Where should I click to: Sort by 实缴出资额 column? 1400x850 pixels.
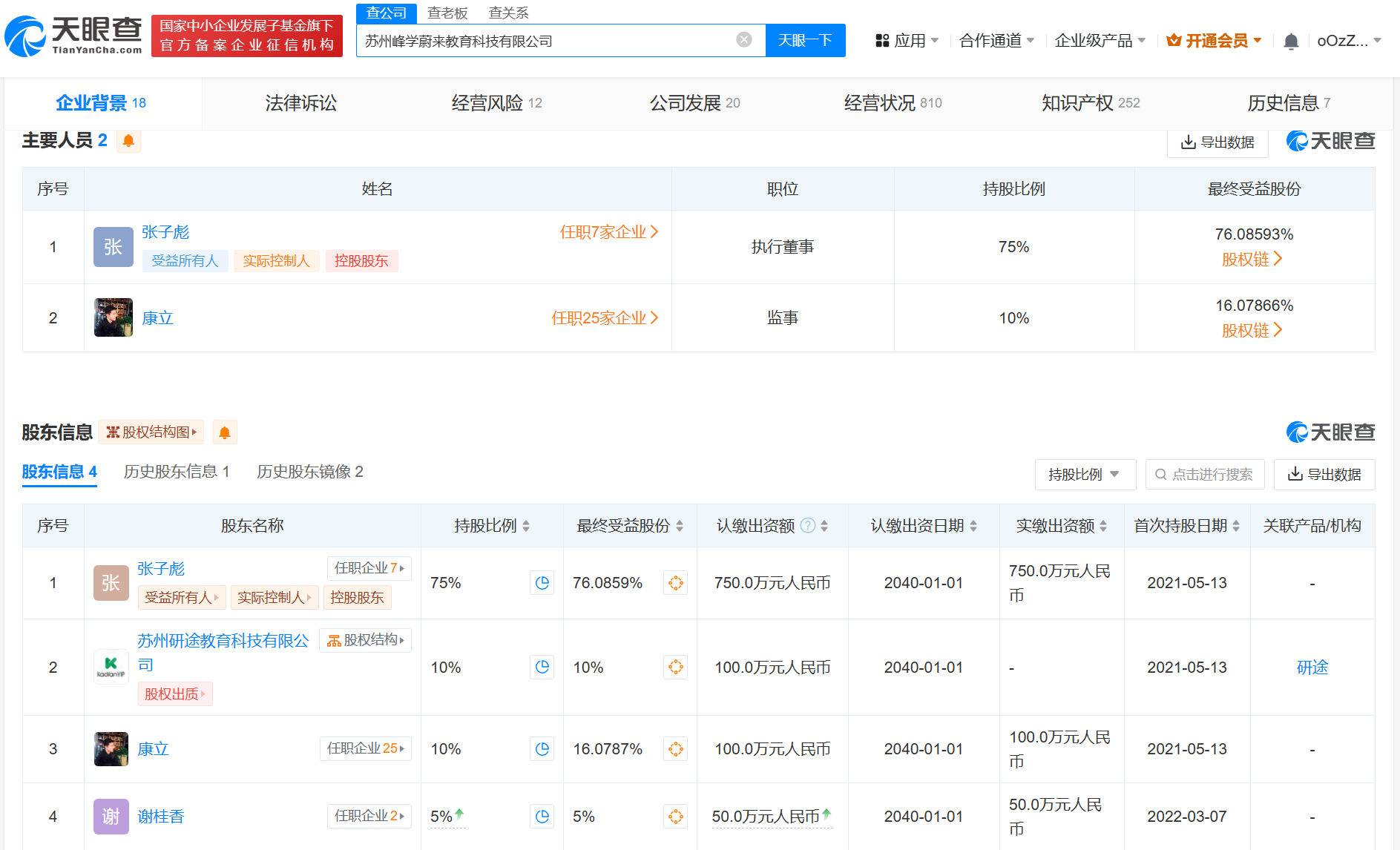pyautogui.click(x=1103, y=526)
